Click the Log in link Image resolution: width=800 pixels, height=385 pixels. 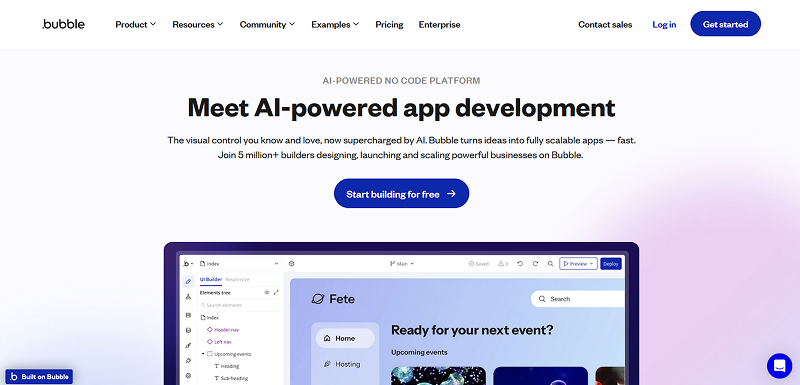(x=664, y=24)
